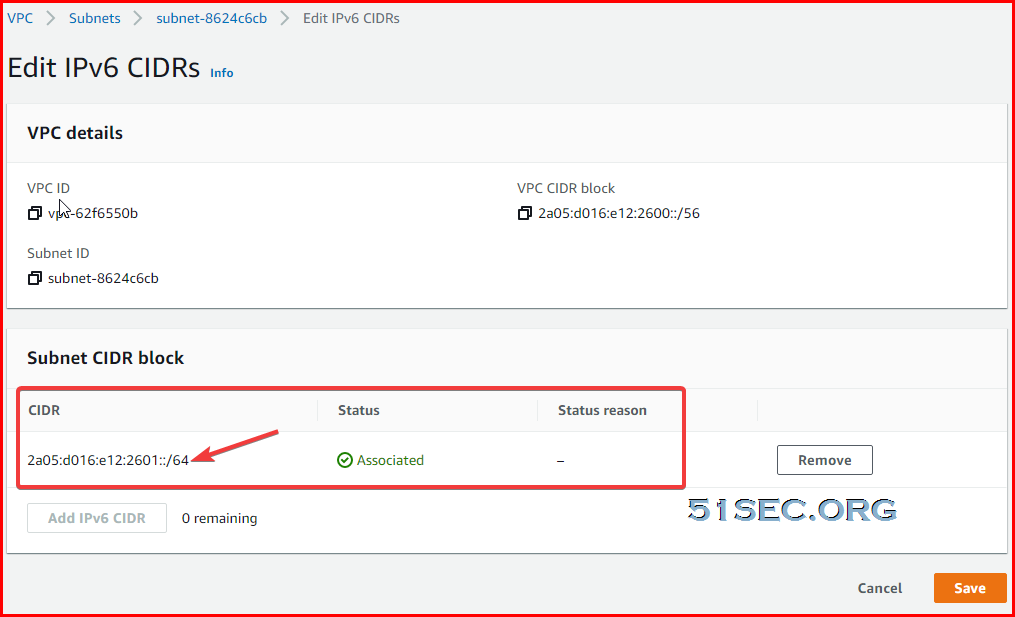This screenshot has width=1015, height=617.
Task: Click the Subnet CIDR block heading
Action: [x=106, y=358]
